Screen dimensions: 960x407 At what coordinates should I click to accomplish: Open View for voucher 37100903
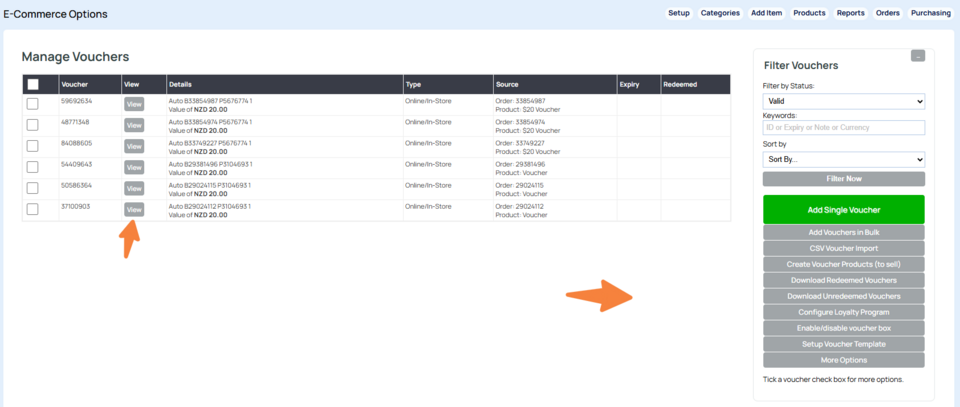133,209
